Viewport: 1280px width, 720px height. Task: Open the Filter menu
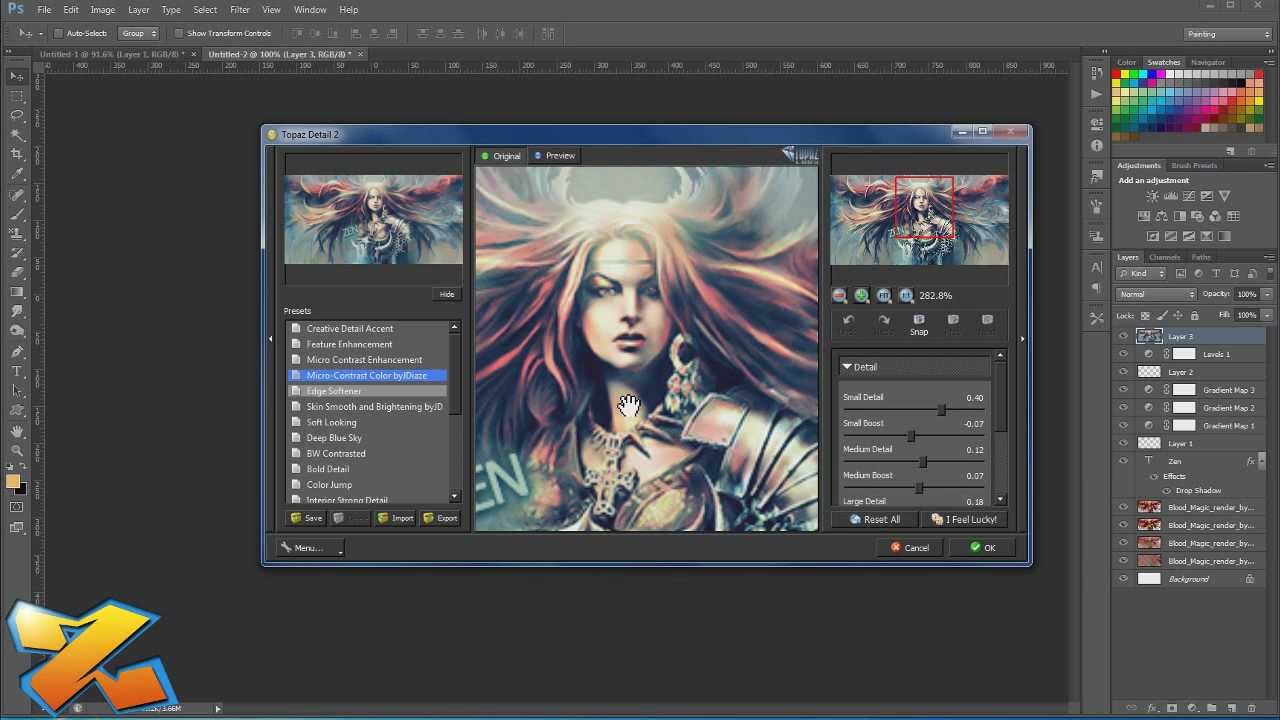pyautogui.click(x=240, y=10)
